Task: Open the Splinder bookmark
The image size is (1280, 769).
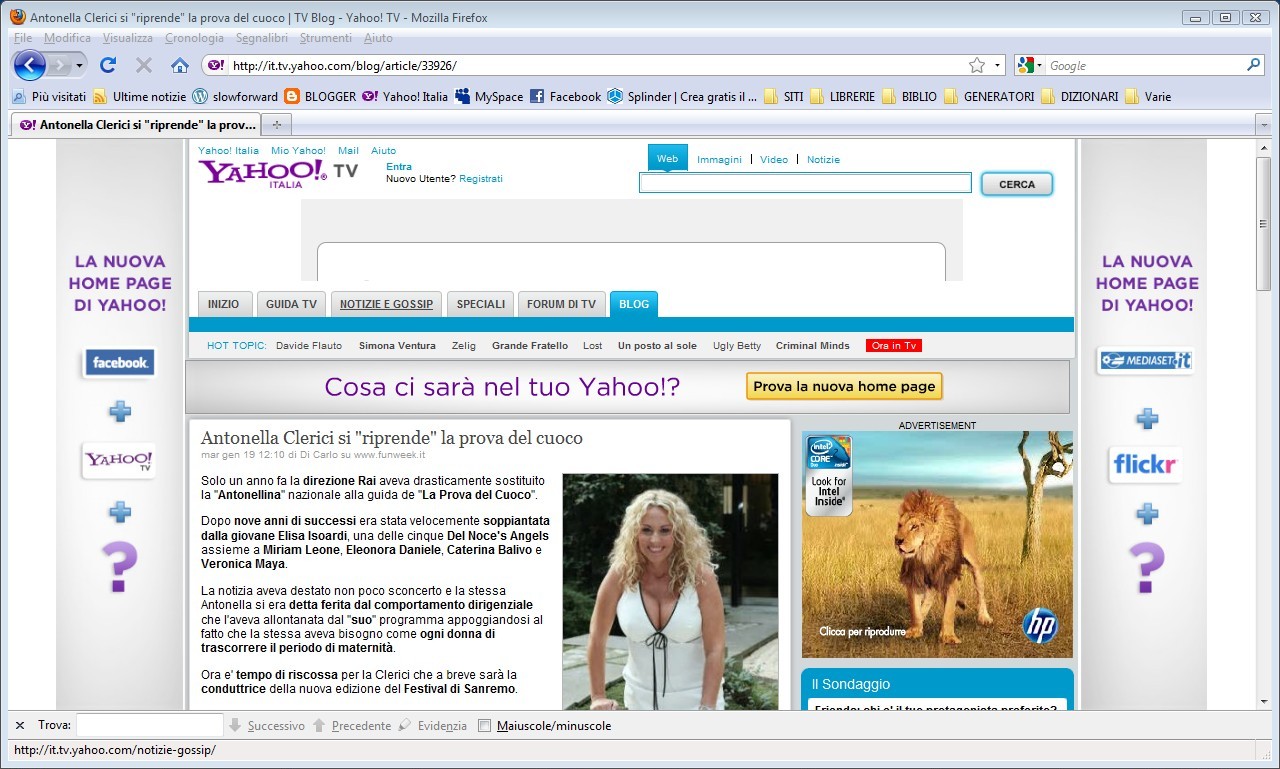Action: (682, 97)
